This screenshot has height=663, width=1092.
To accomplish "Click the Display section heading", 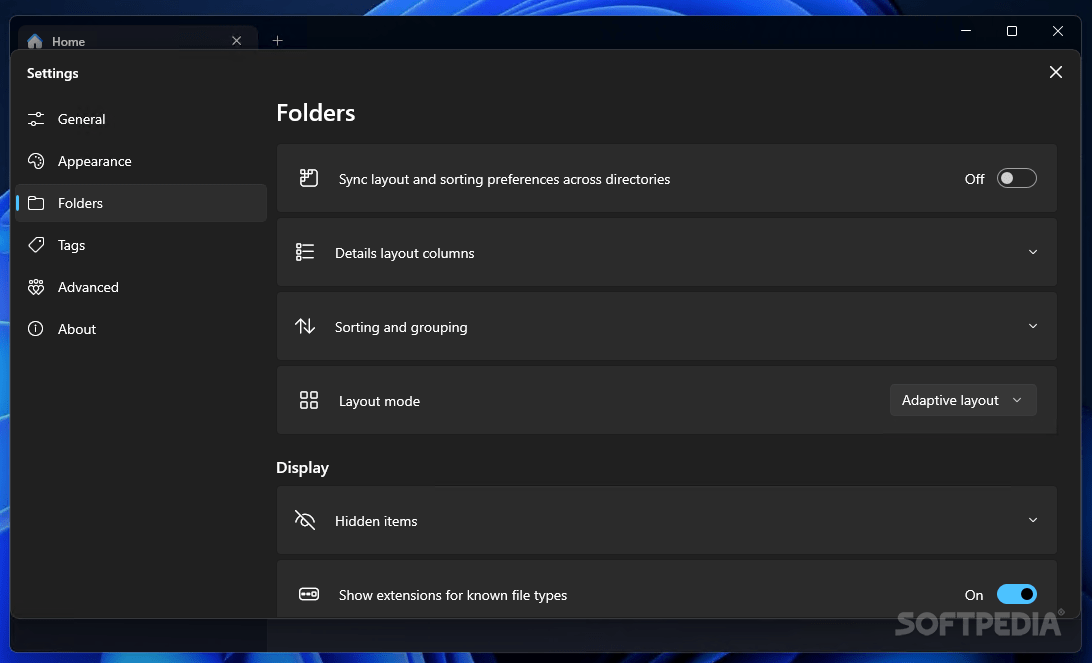I will [302, 468].
